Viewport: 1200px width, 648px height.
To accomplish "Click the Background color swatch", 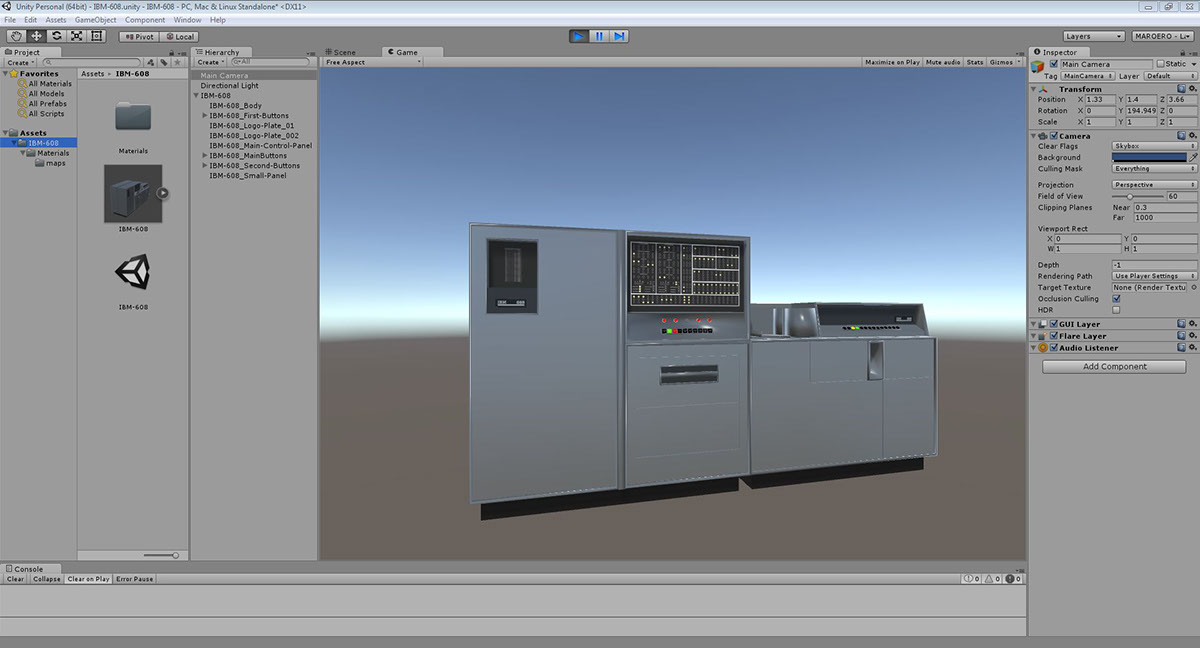I will 1149,157.
